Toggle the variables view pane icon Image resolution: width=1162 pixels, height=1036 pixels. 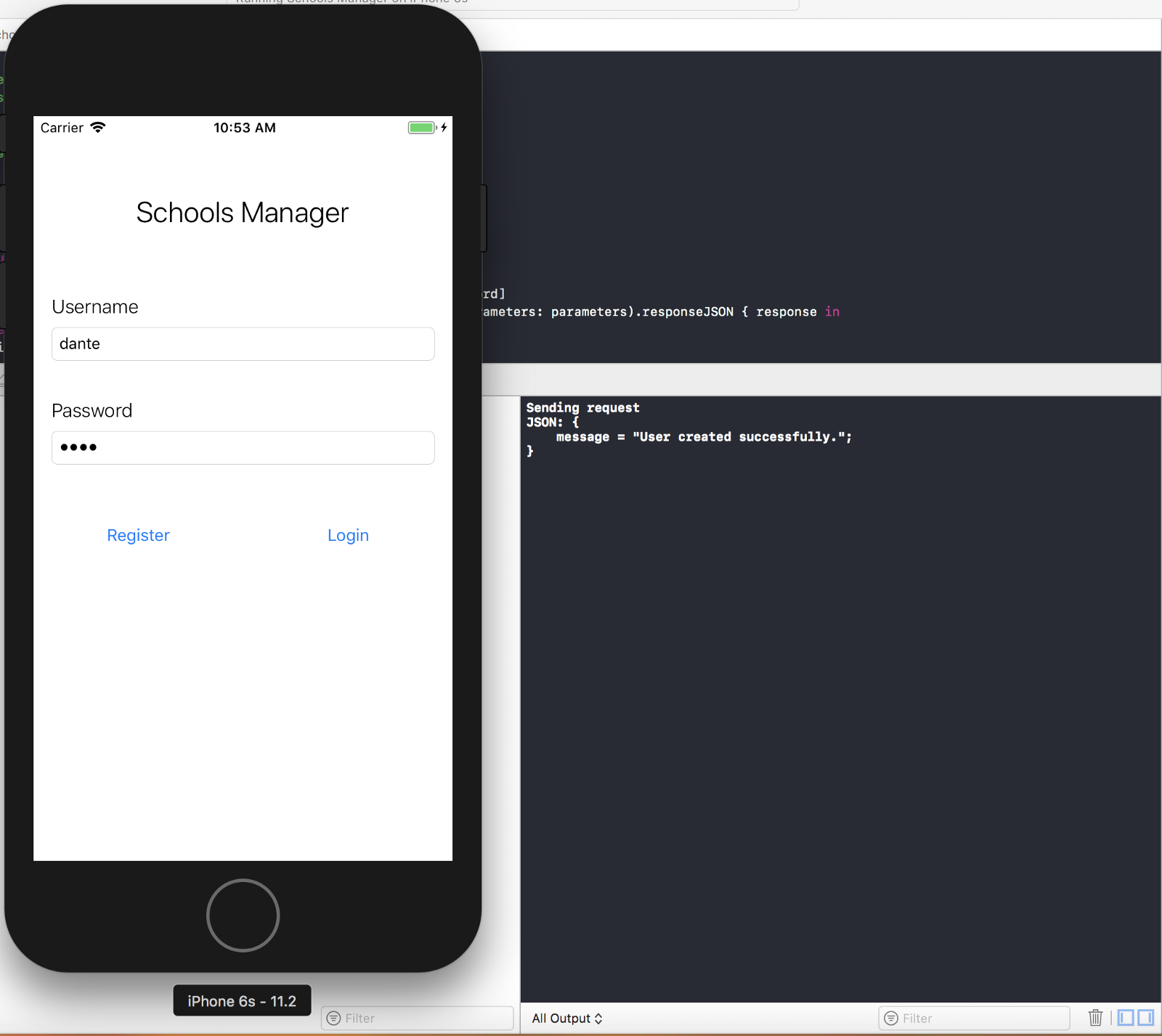click(x=1126, y=1018)
